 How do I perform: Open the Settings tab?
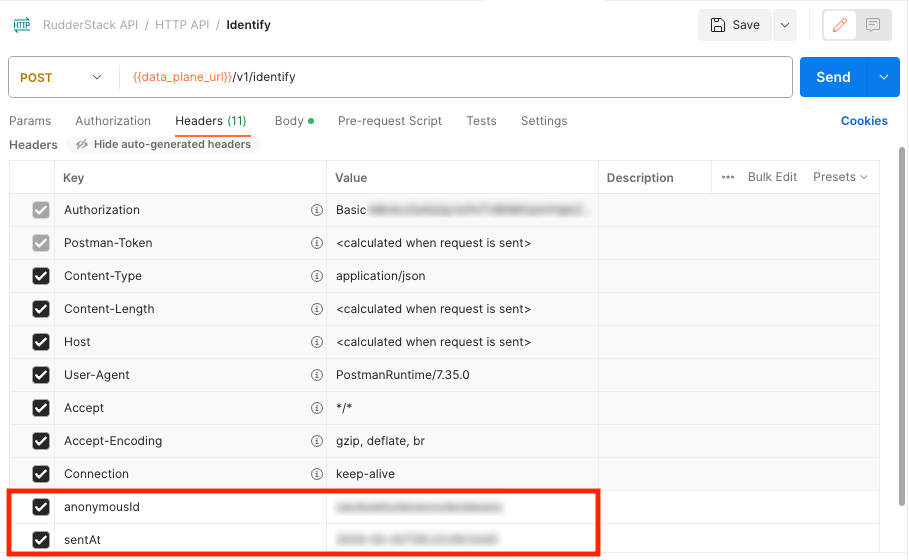pos(544,121)
